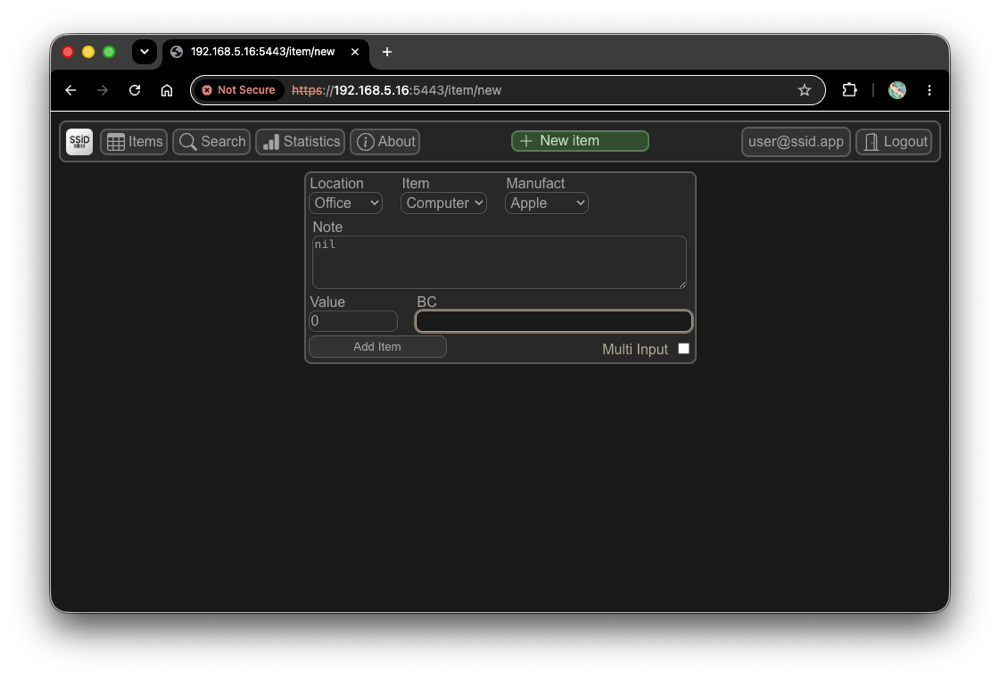
Task: Open the About info page
Action: point(385,142)
